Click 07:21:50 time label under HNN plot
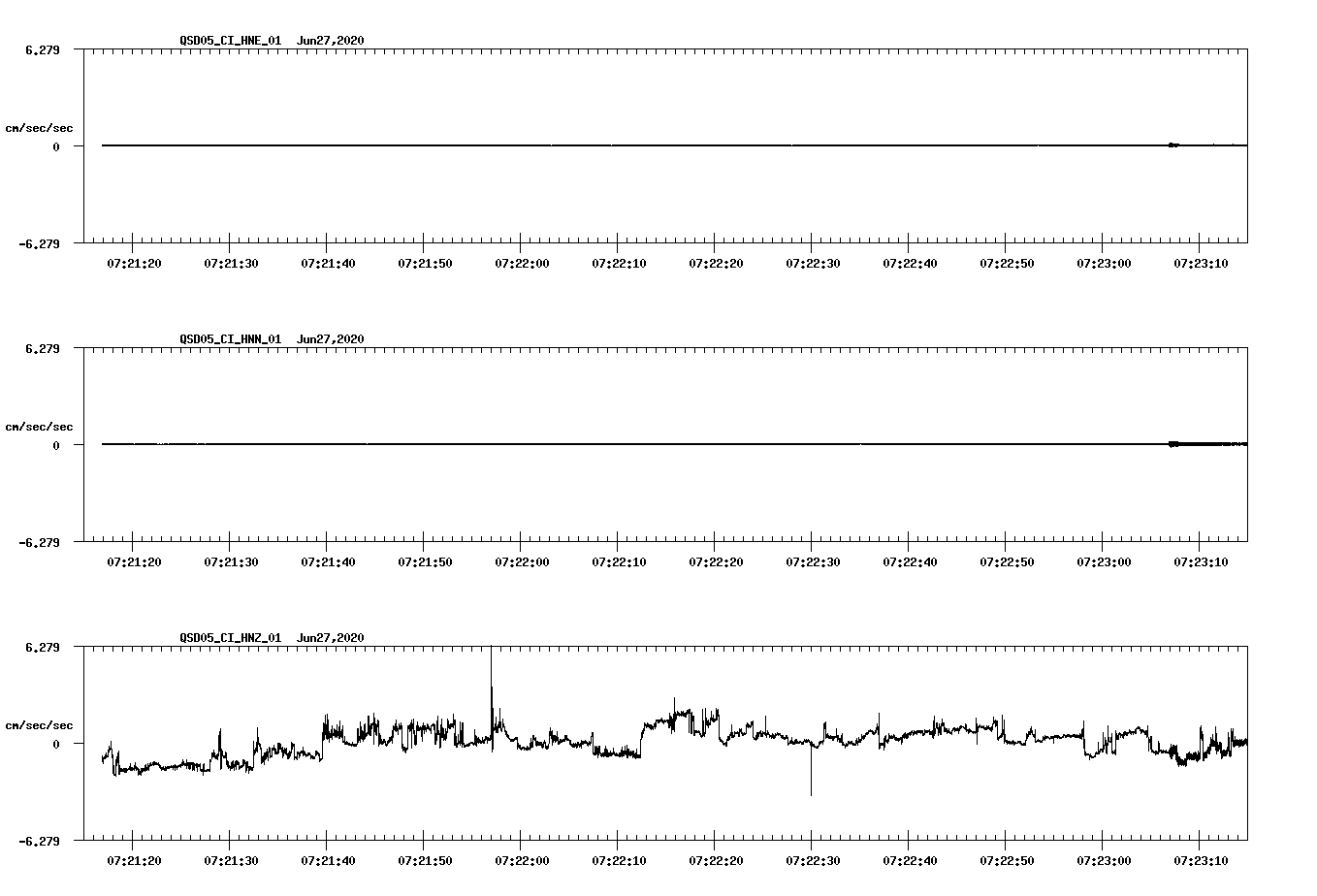The height and width of the screenshot is (896, 1317). point(425,561)
